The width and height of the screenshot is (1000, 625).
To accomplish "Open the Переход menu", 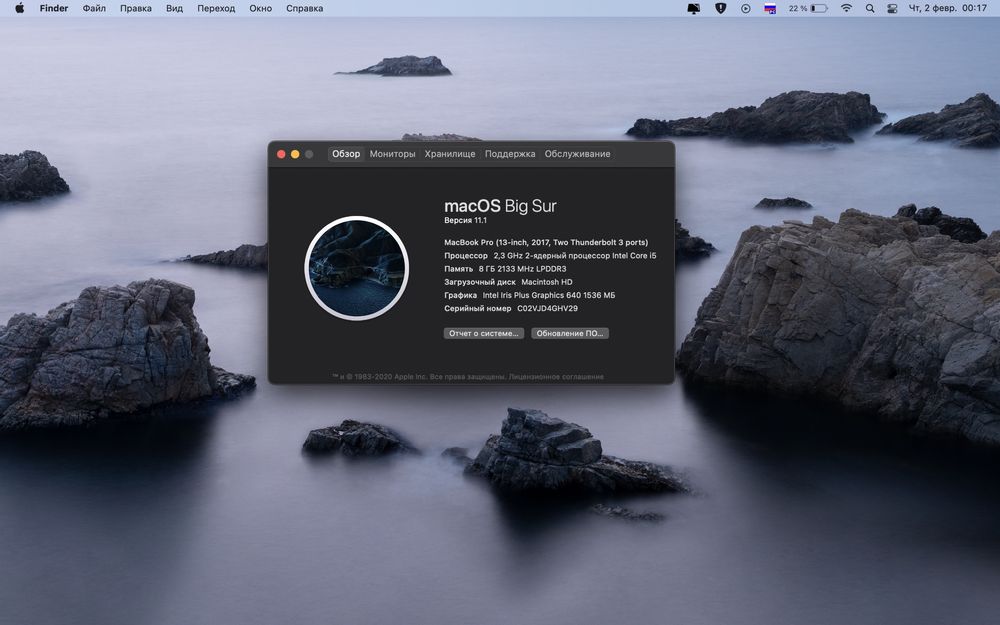I will click(x=216, y=8).
